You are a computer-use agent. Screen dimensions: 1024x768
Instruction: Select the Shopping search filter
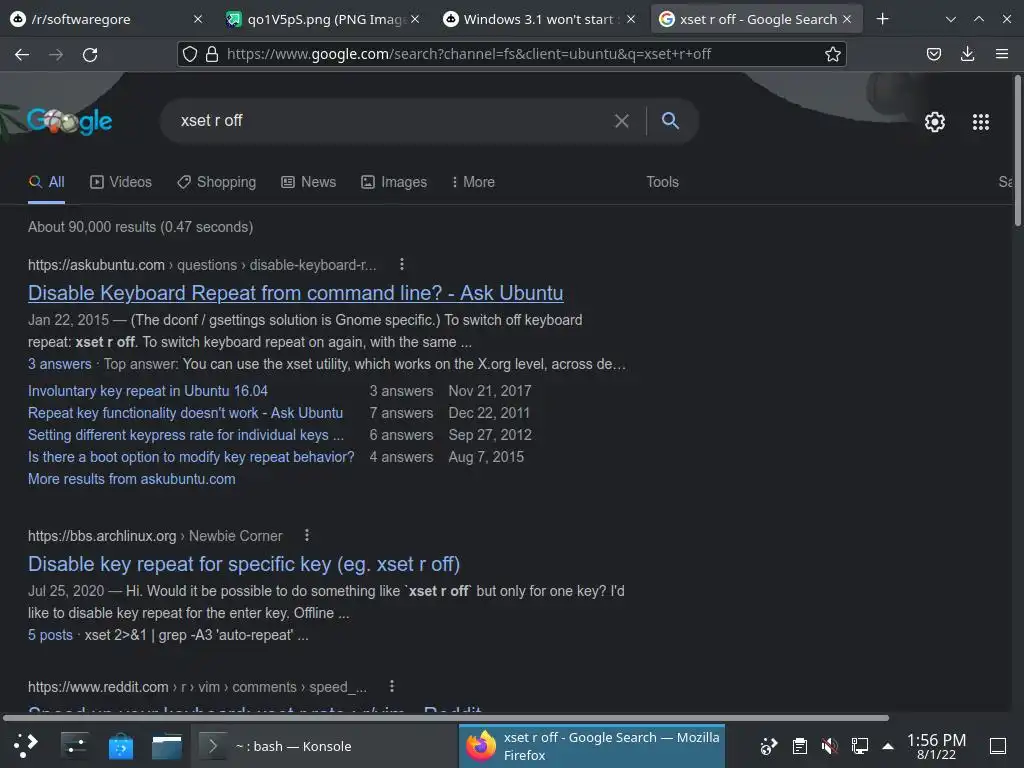[216, 182]
